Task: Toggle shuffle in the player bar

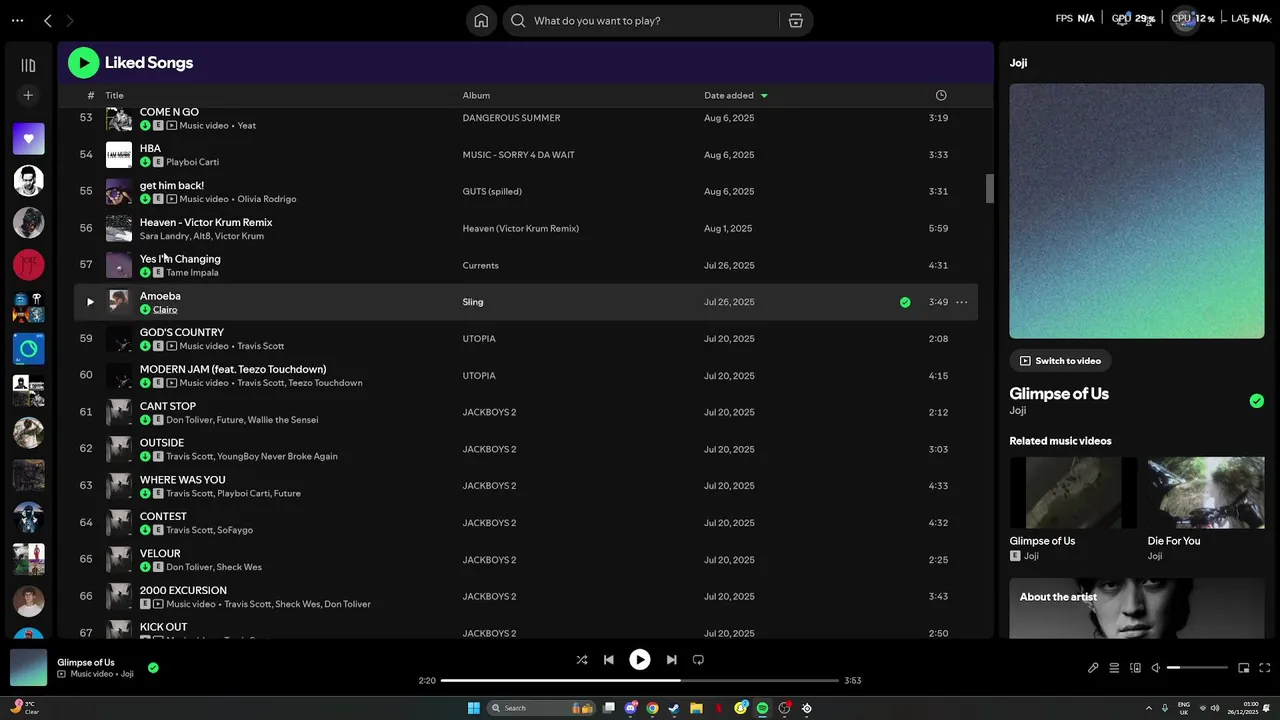Action: (582, 660)
